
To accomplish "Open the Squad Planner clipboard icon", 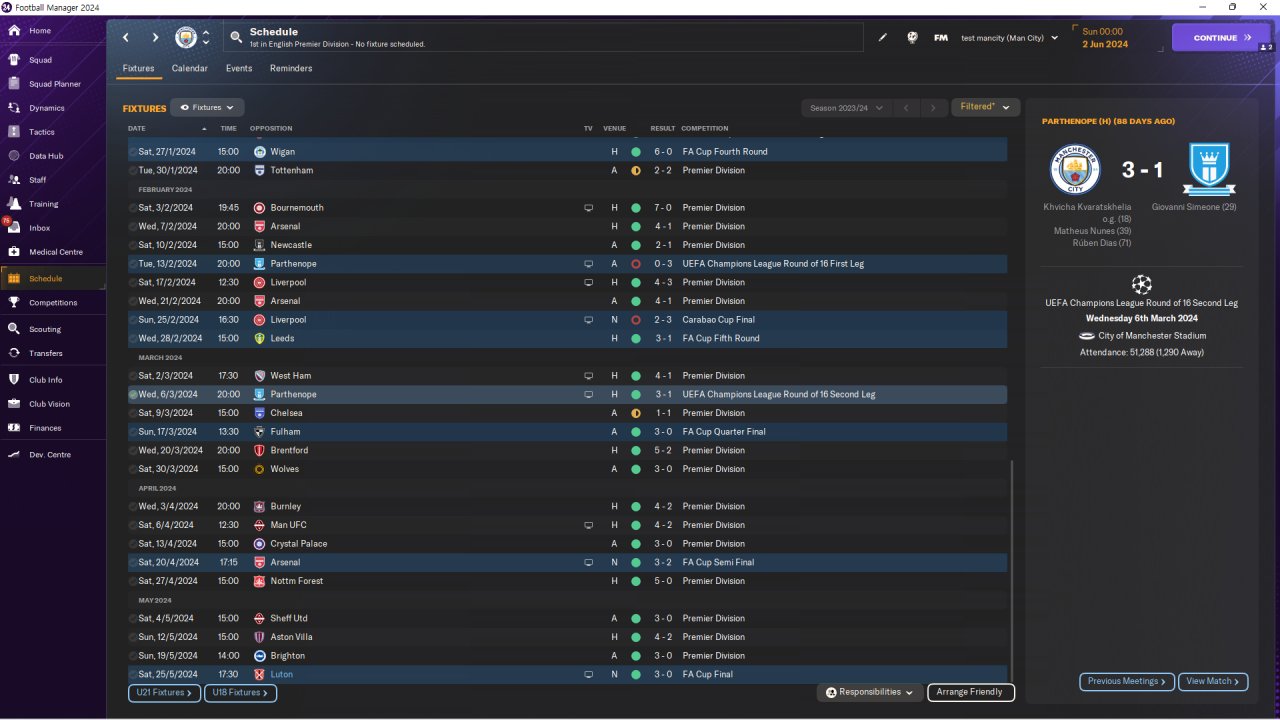I will (x=14, y=84).
